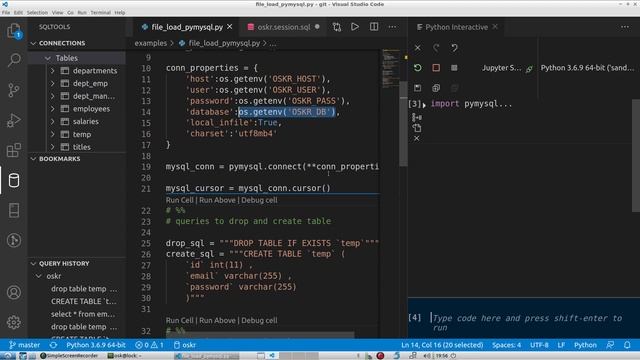This screenshot has width=640, height=360.
Task: Collapse the Tables tree node
Action: 48,58
